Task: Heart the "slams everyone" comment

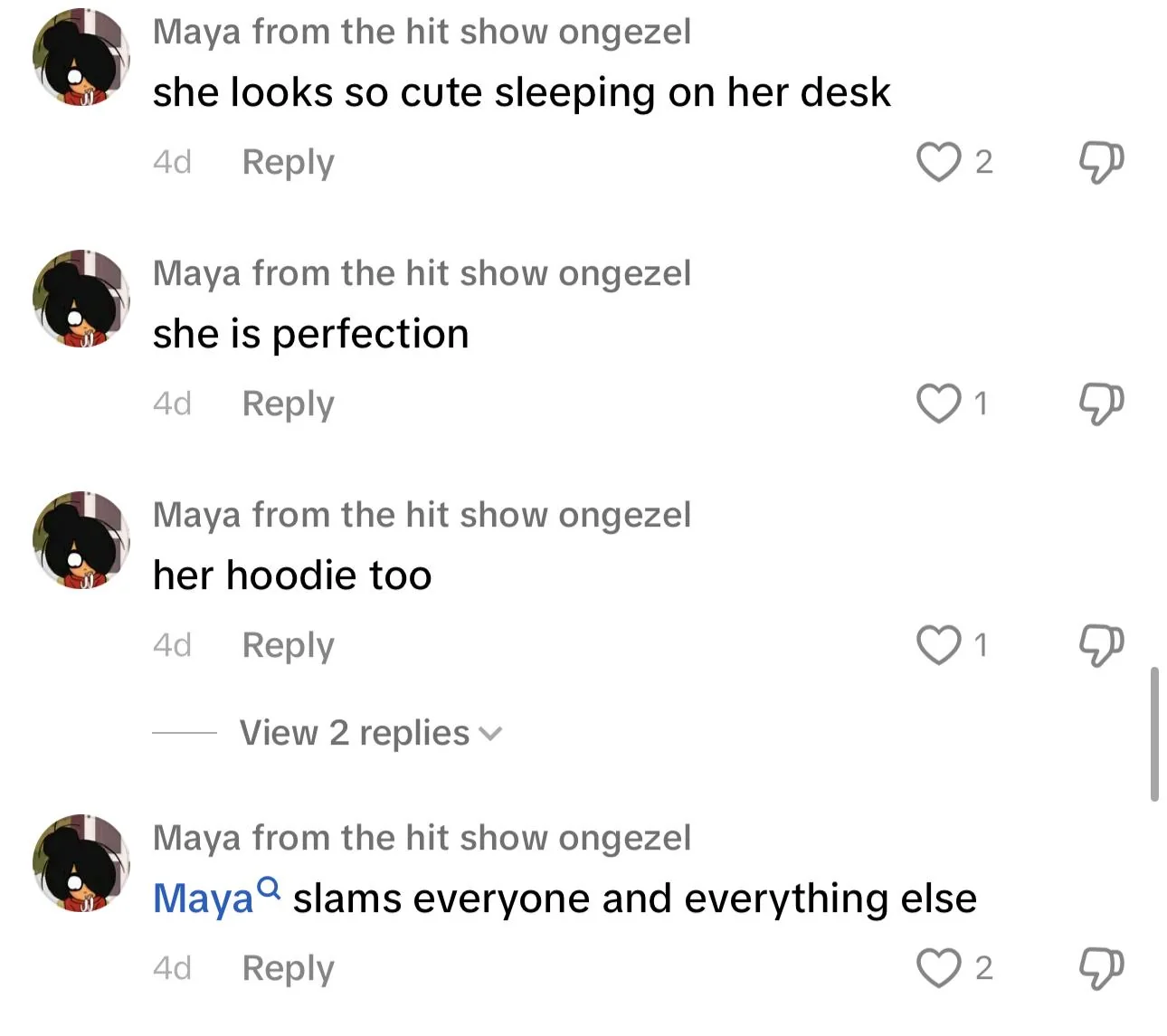Action: coord(938,968)
